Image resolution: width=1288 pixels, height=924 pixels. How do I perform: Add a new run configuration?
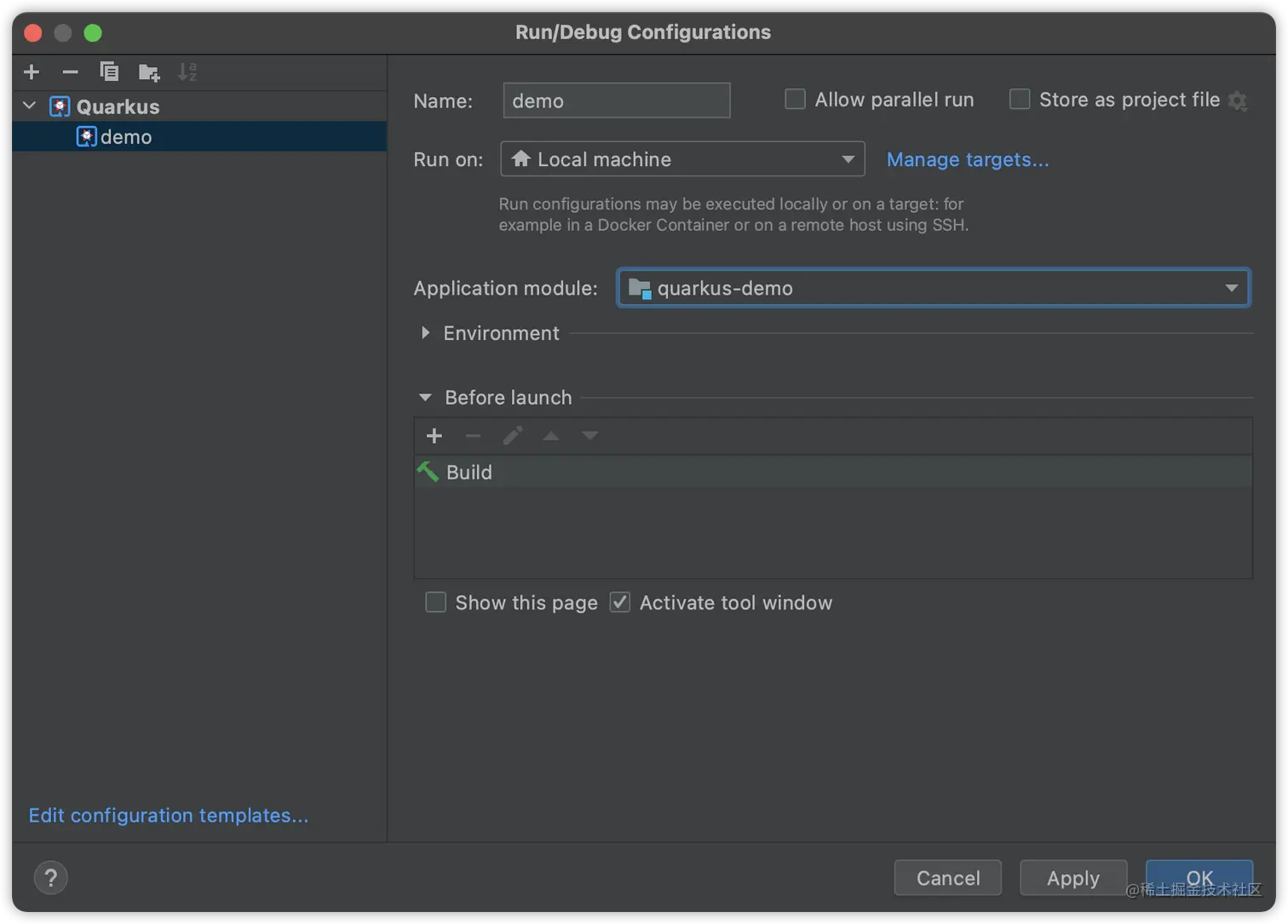click(x=32, y=72)
